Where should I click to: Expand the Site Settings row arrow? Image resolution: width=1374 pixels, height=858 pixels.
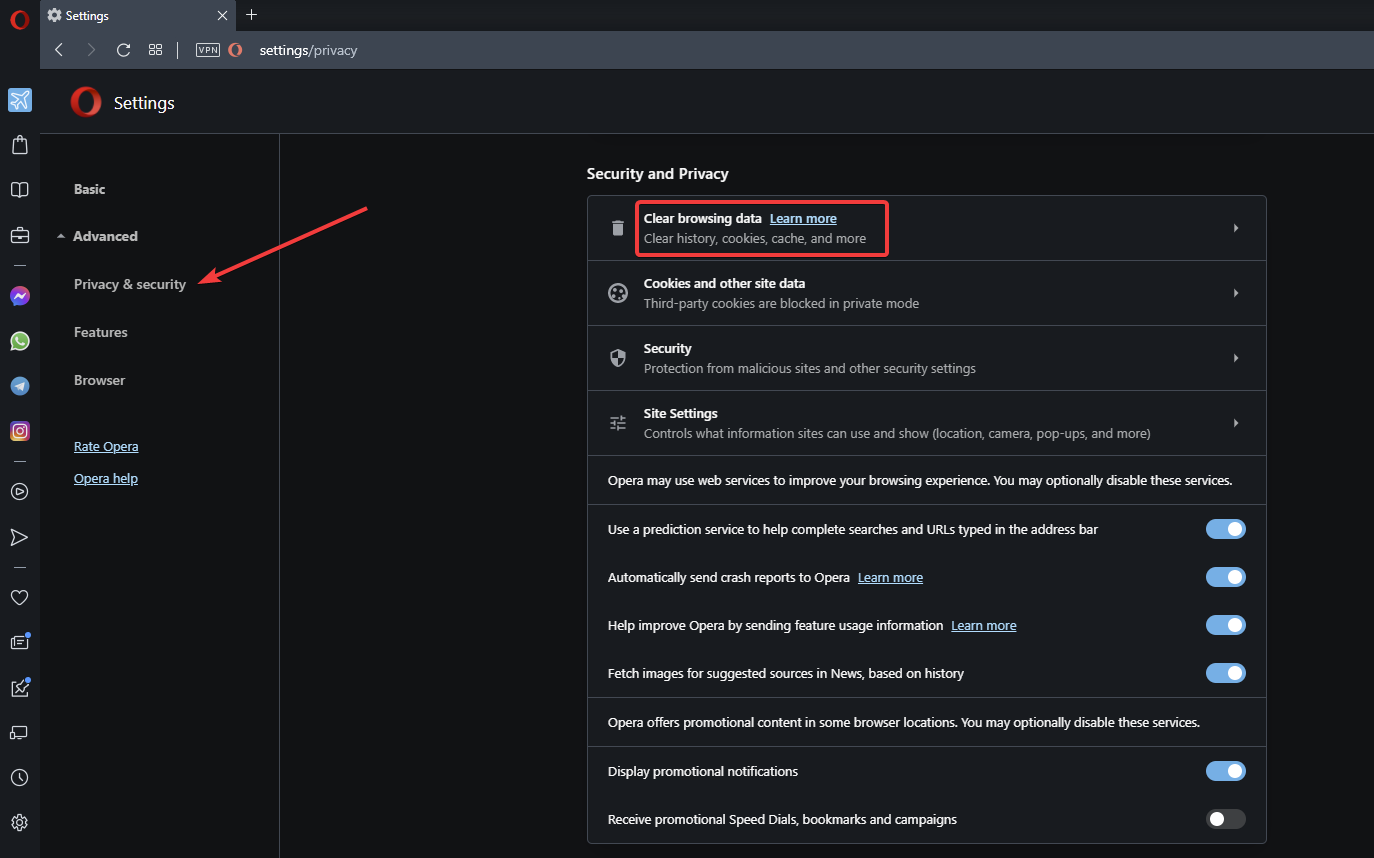[1236, 423]
